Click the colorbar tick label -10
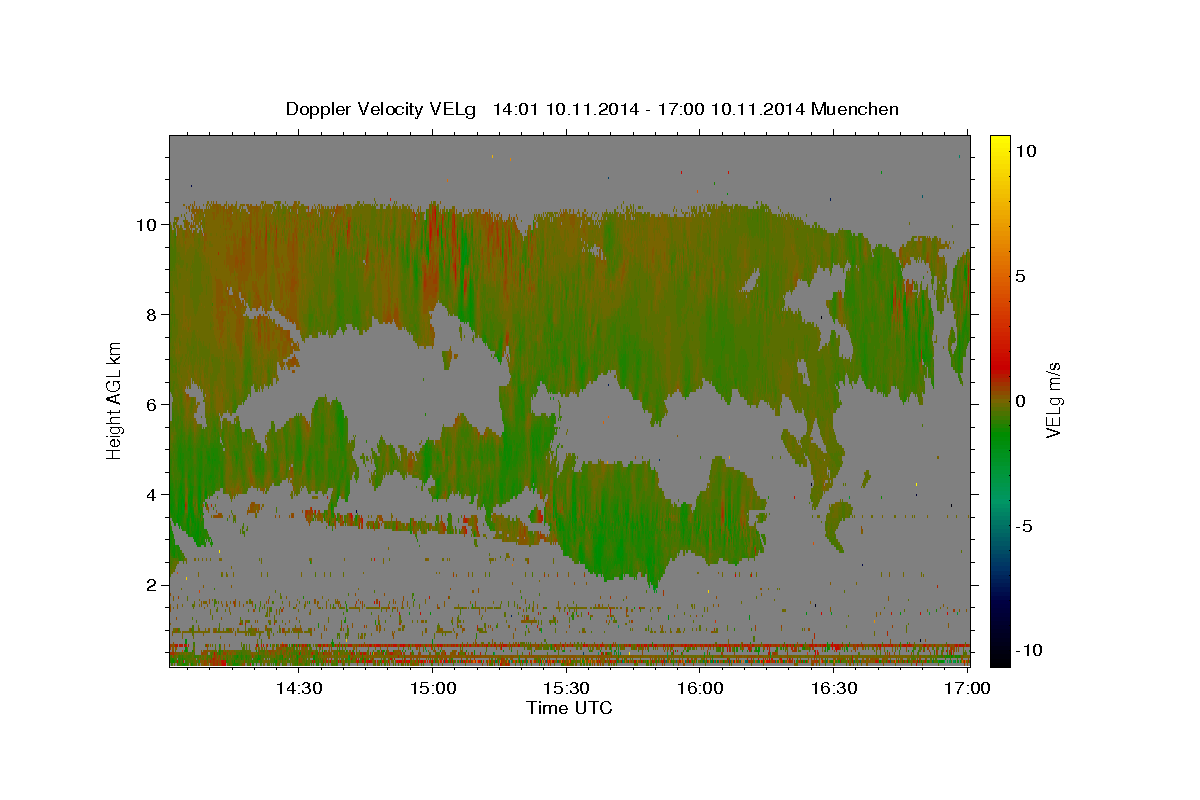 click(1028, 651)
